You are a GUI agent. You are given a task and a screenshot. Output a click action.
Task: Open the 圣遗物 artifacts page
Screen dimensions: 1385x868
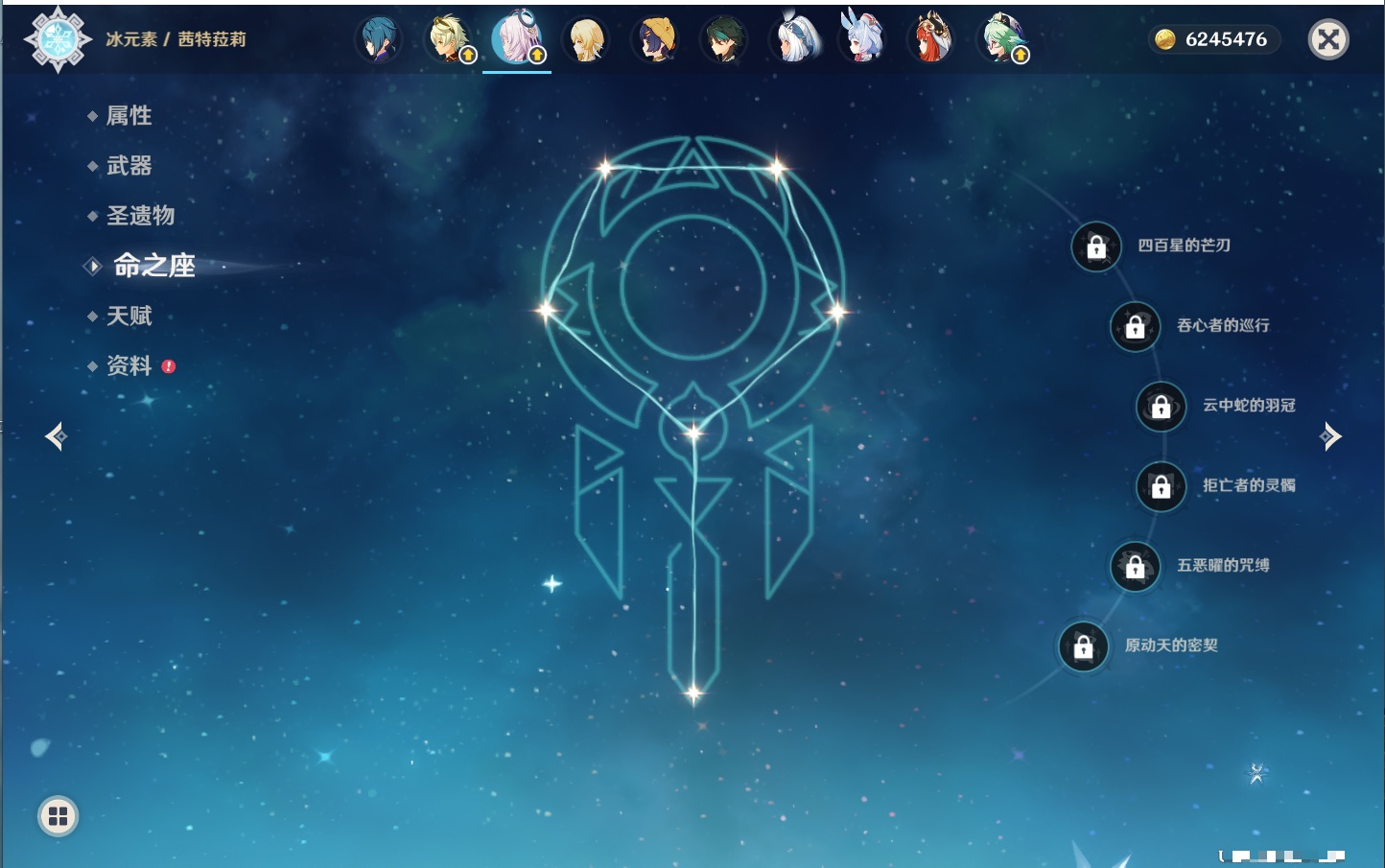click(x=140, y=216)
